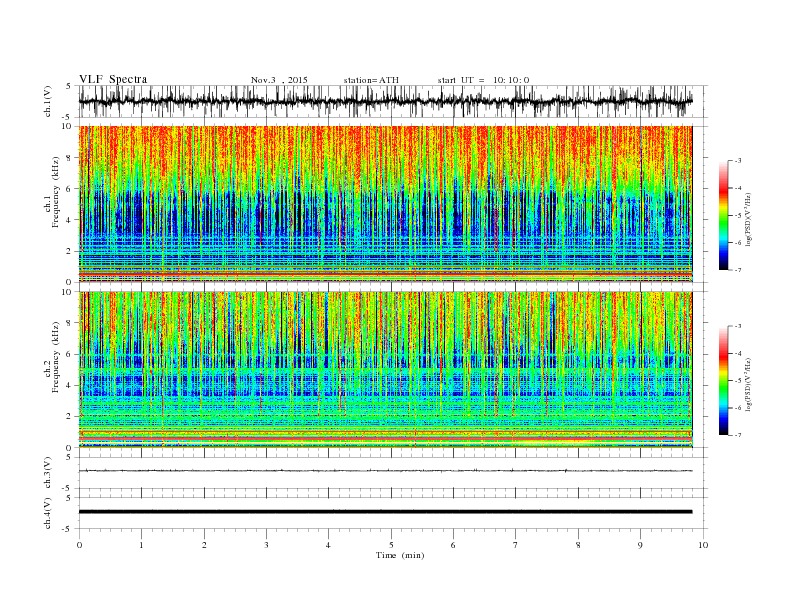Screen dimensions: 792x612
Task: Click the ch.2 'log(PSD)(V²/Hz)' colorbar label
Action: pyautogui.click(x=749, y=384)
